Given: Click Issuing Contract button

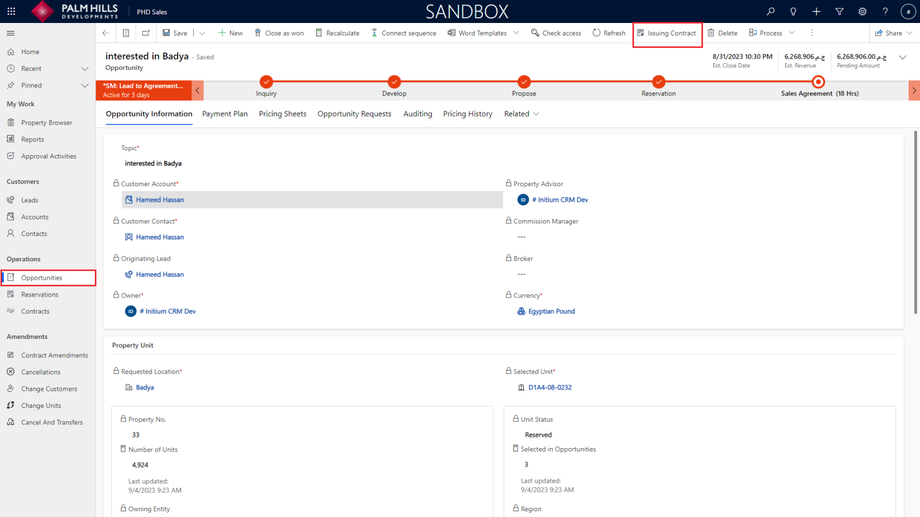Looking at the screenshot, I should tap(667, 33).
